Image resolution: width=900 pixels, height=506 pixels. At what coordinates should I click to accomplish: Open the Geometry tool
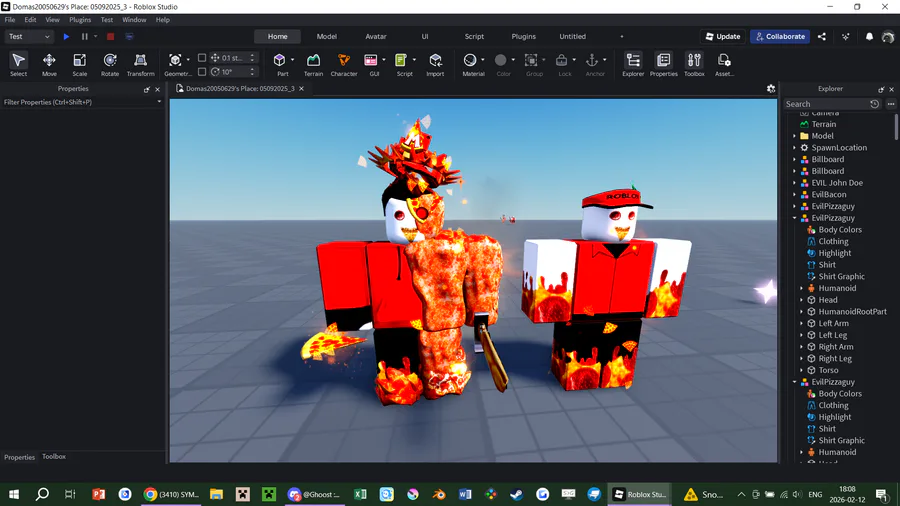point(175,64)
